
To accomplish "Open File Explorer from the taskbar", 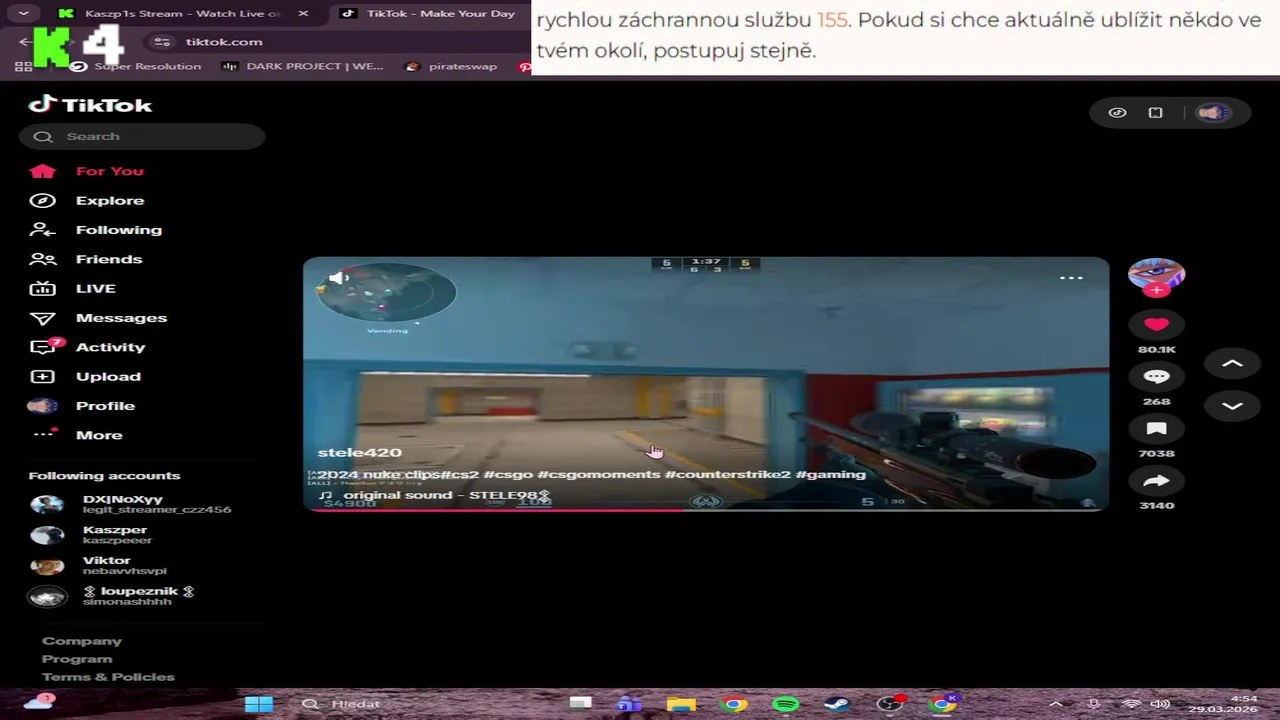I will pyautogui.click(x=681, y=704).
